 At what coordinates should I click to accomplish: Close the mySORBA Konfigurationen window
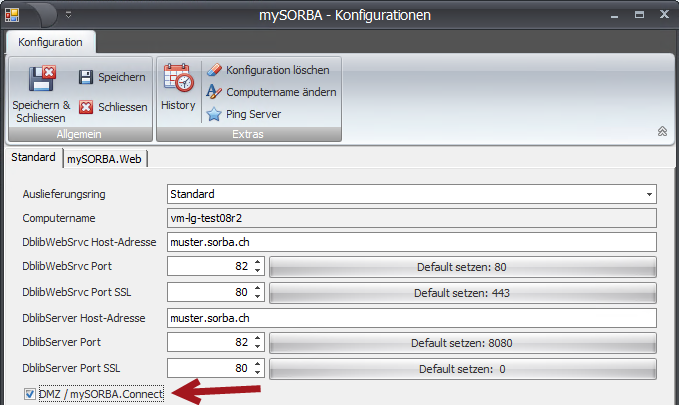coord(664,14)
